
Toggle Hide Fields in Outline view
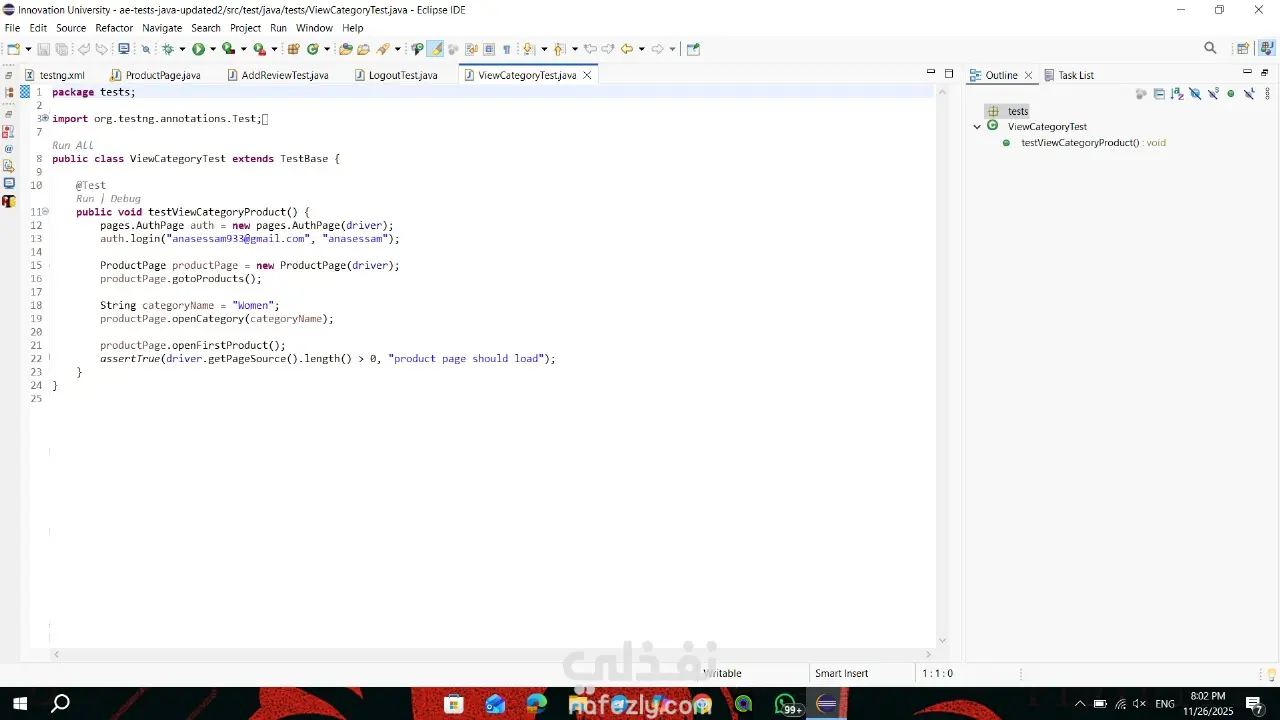point(1195,94)
